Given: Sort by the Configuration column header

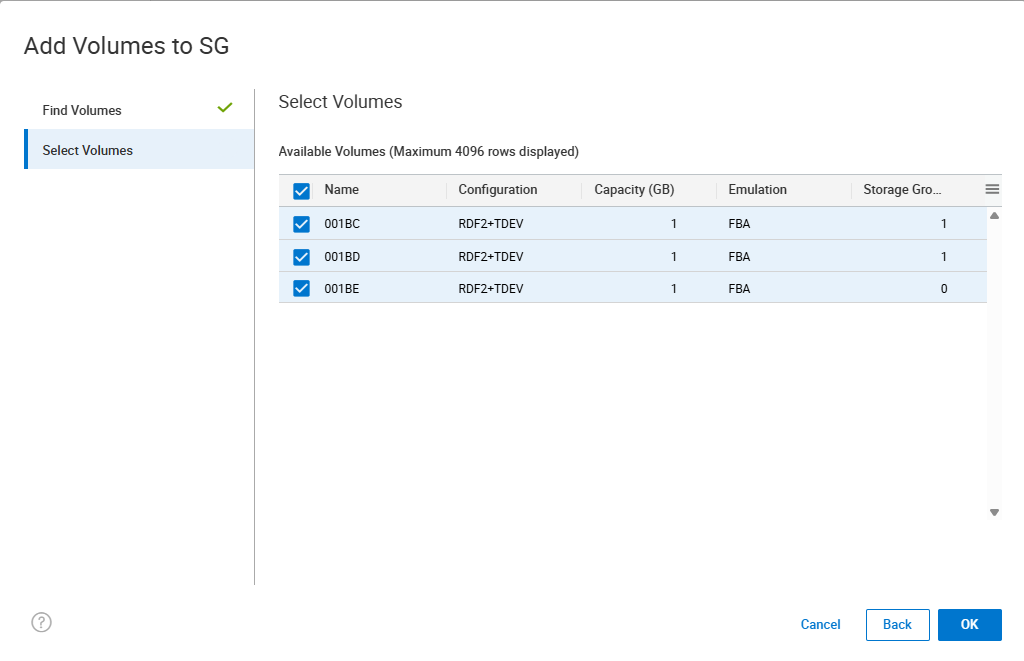Looking at the screenshot, I should 498,190.
